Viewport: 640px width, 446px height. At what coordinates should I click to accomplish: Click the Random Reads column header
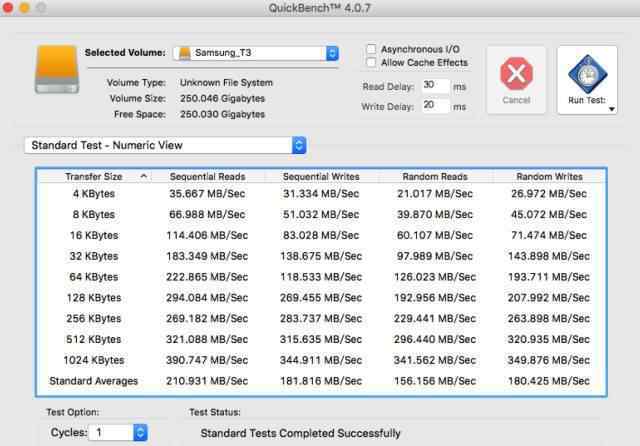pos(435,176)
